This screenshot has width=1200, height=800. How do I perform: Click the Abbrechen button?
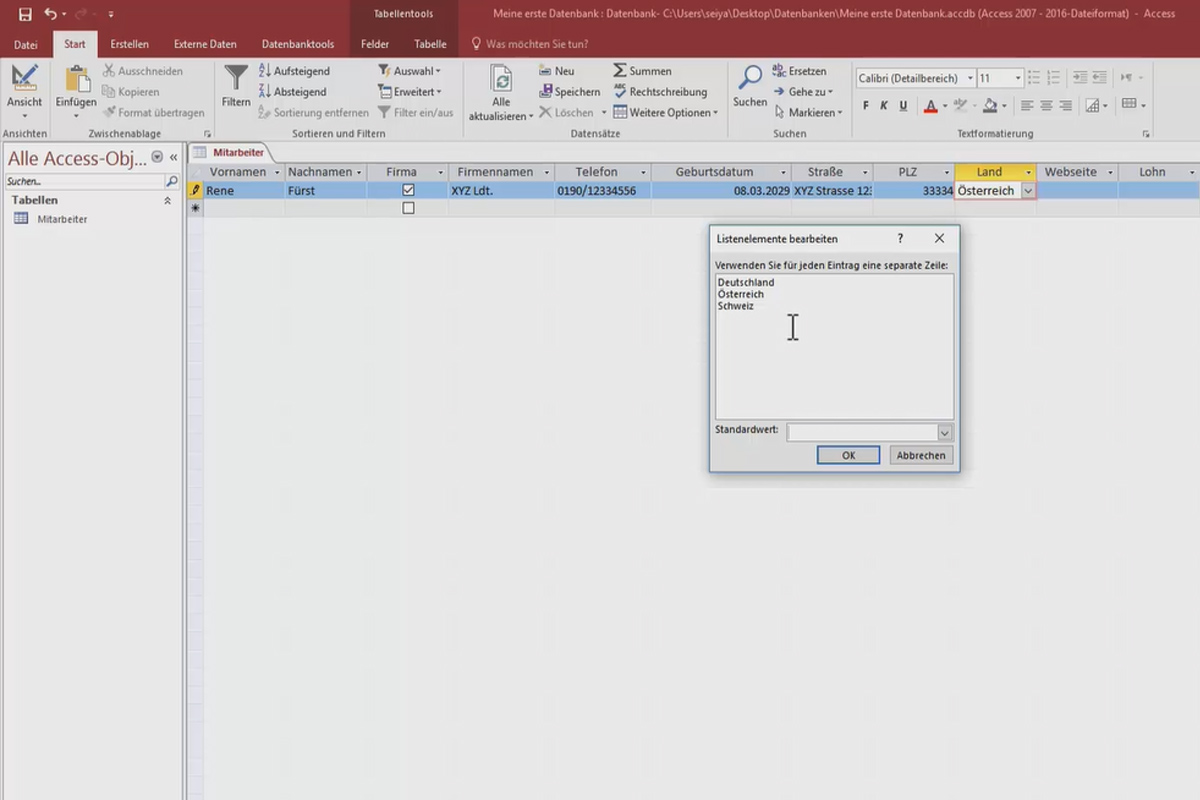(921, 455)
